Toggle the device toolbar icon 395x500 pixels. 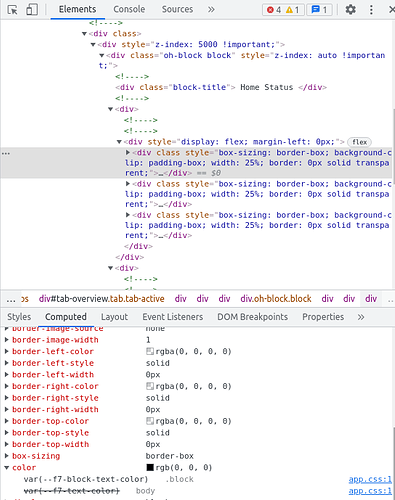[32, 10]
